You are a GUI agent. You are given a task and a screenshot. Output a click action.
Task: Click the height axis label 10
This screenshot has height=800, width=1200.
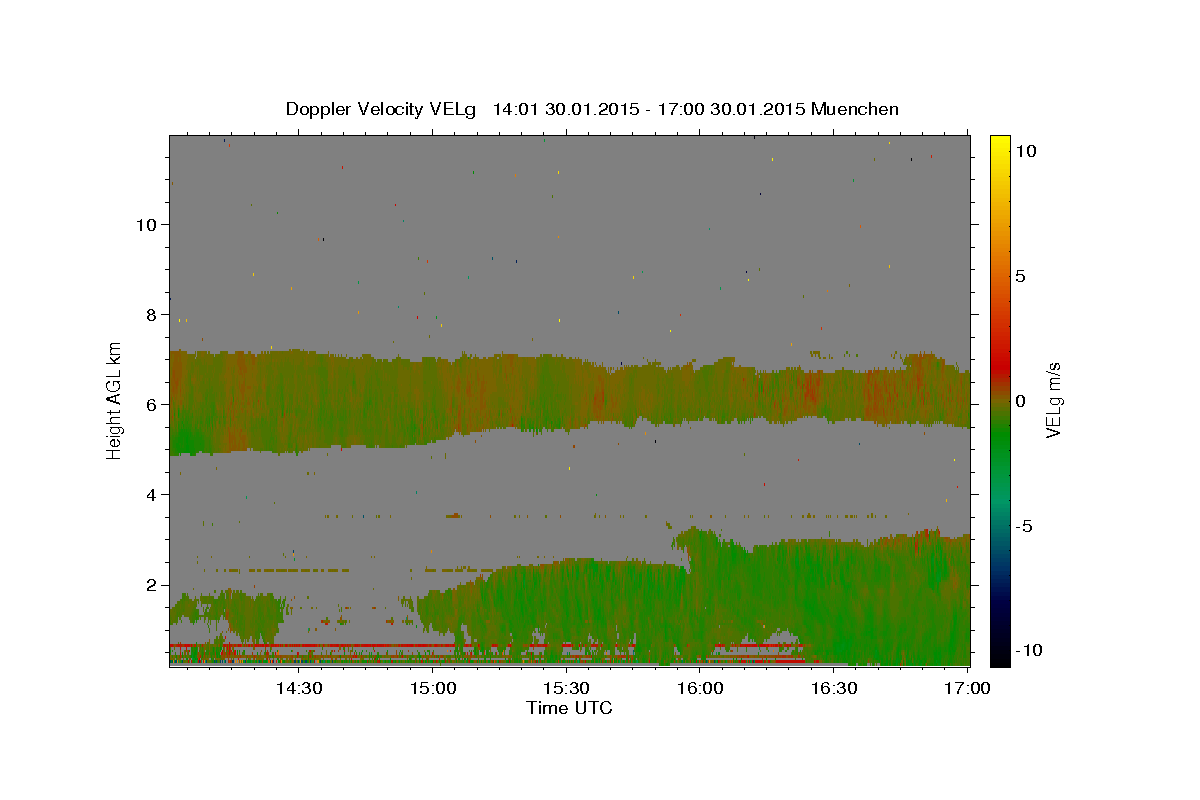(145, 225)
